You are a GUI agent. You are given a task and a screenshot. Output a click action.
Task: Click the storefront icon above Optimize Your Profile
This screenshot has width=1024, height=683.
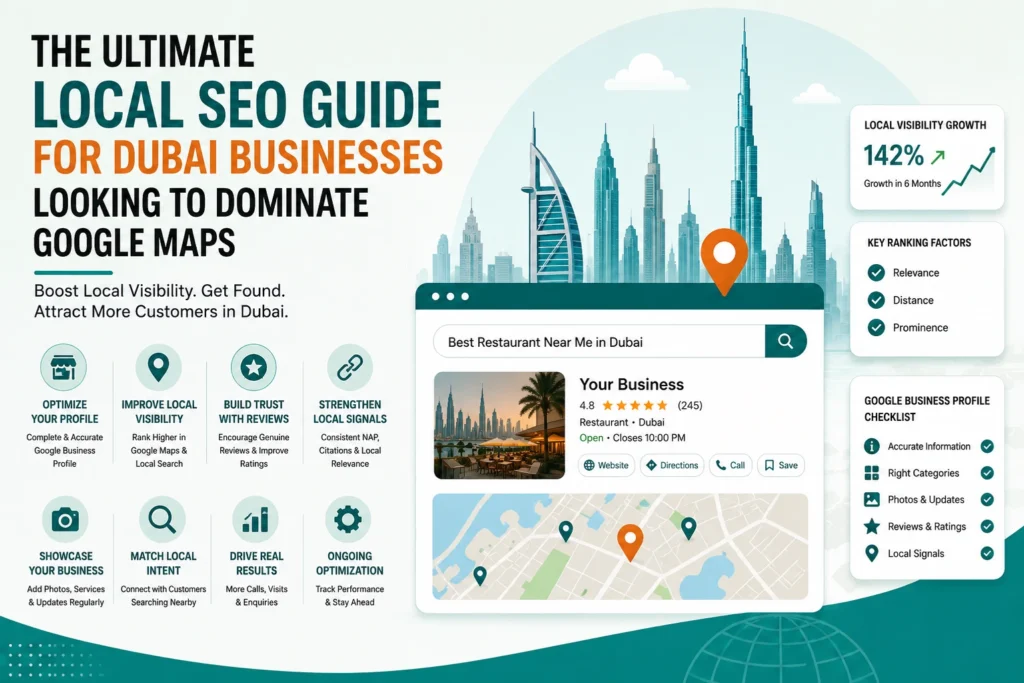(x=63, y=368)
